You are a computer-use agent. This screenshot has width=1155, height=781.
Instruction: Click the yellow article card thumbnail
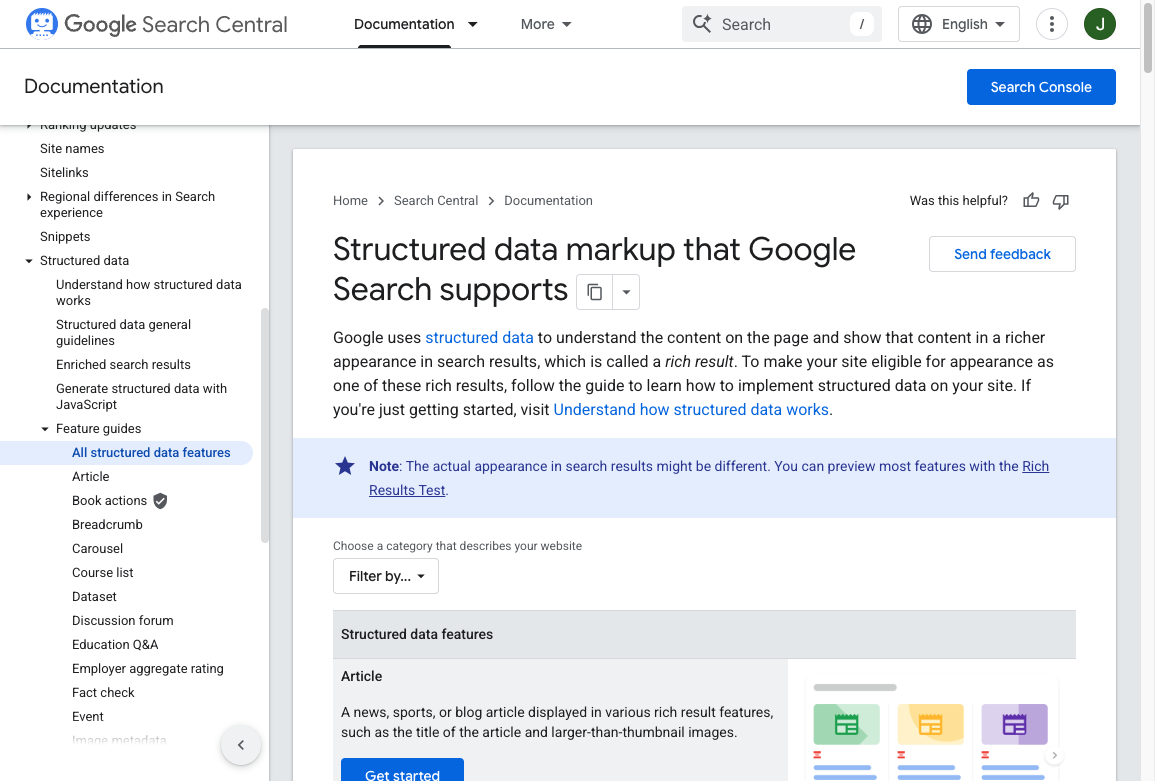pyautogui.click(x=930, y=724)
